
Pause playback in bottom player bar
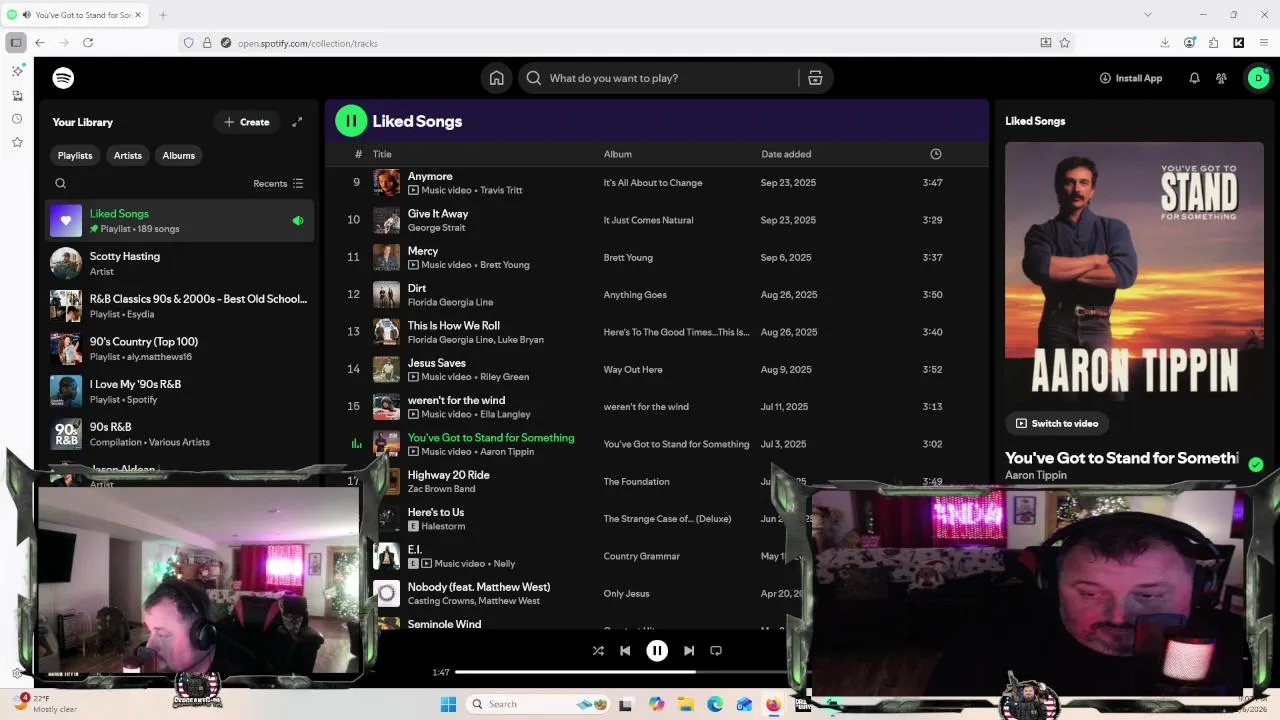point(657,650)
